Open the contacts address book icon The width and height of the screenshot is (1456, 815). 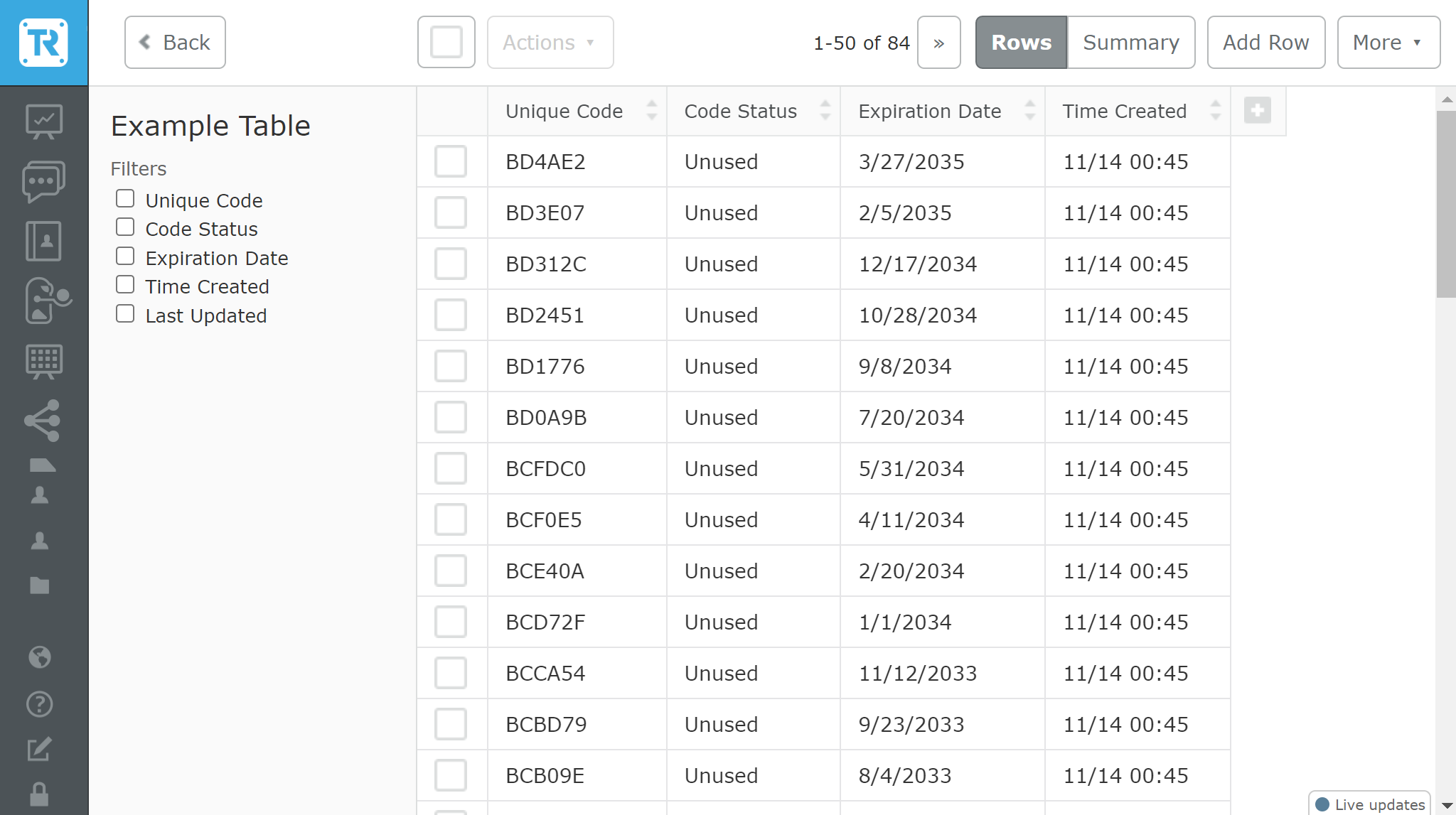pos(44,241)
